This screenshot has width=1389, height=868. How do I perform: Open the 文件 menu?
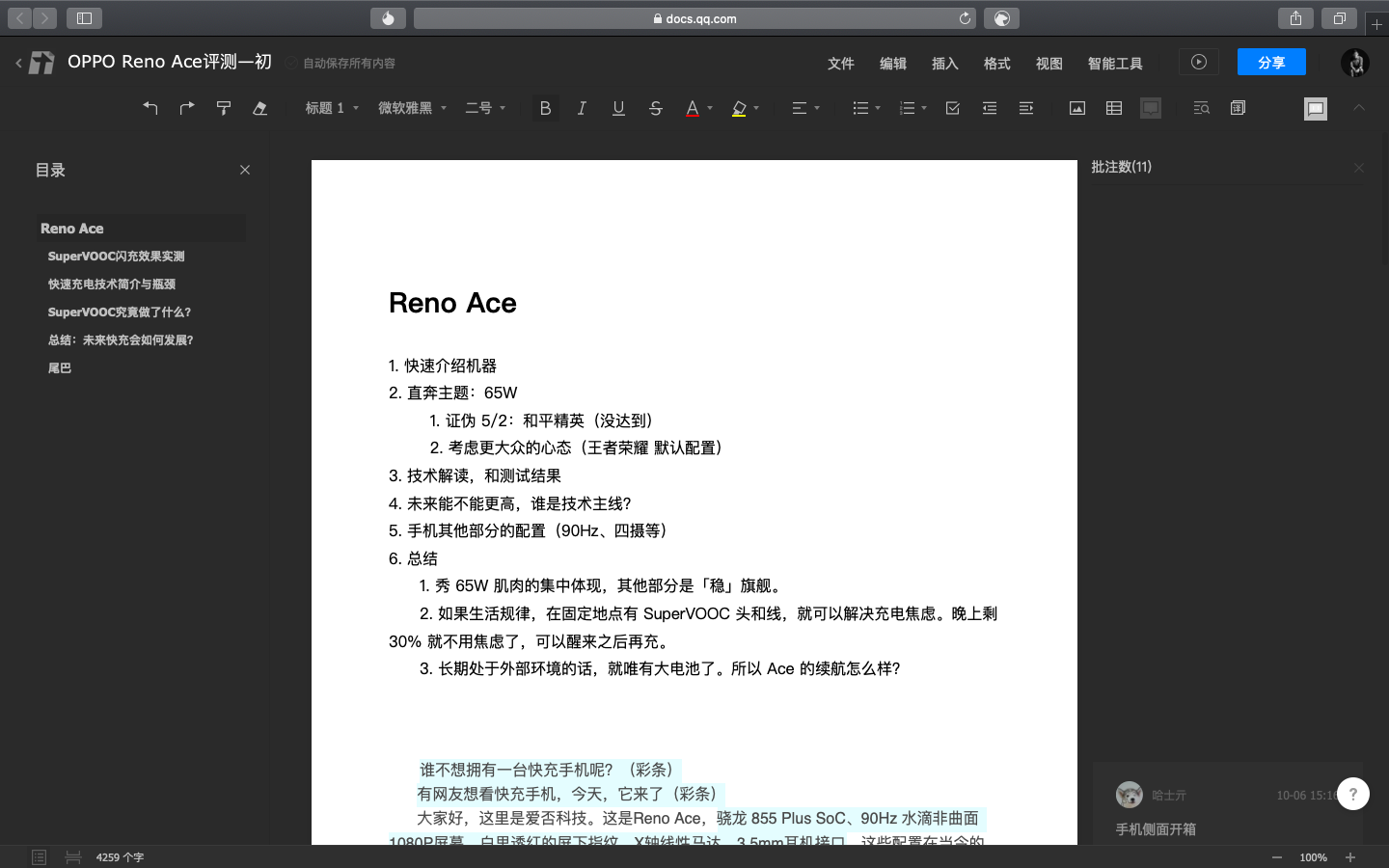point(840,63)
